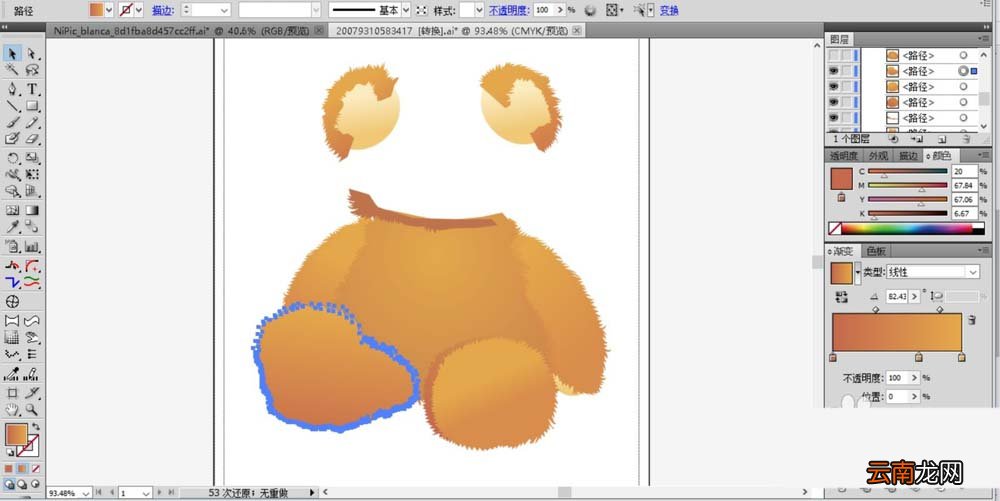Viewport: 1000px width, 501px height.
Task: Open Recolor Artwork from control bar
Action: (x=590, y=10)
